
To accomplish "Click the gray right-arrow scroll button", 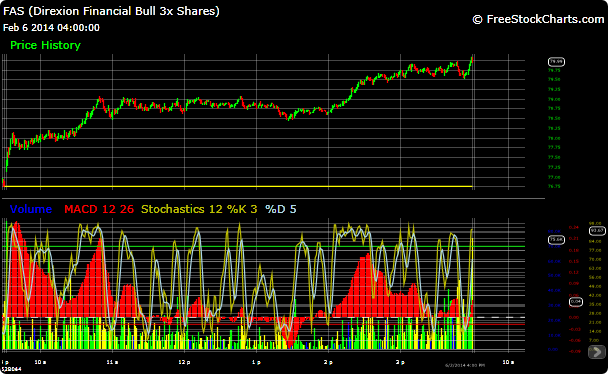I will pyautogui.click(x=597, y=352).
